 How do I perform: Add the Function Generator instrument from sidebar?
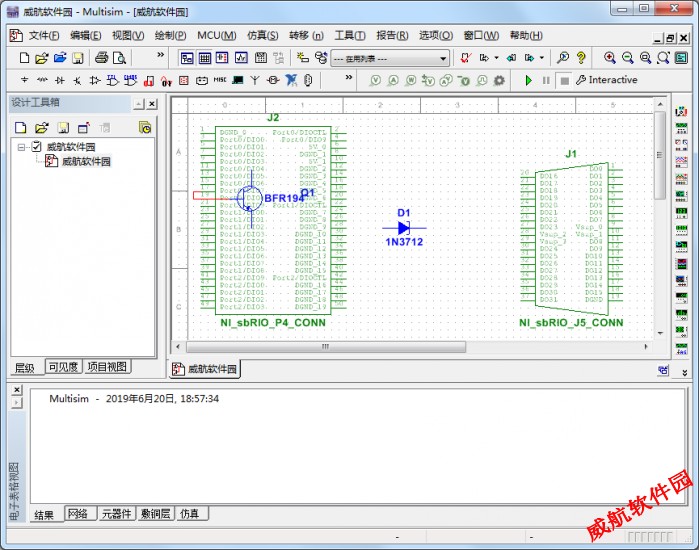[681, 129]
